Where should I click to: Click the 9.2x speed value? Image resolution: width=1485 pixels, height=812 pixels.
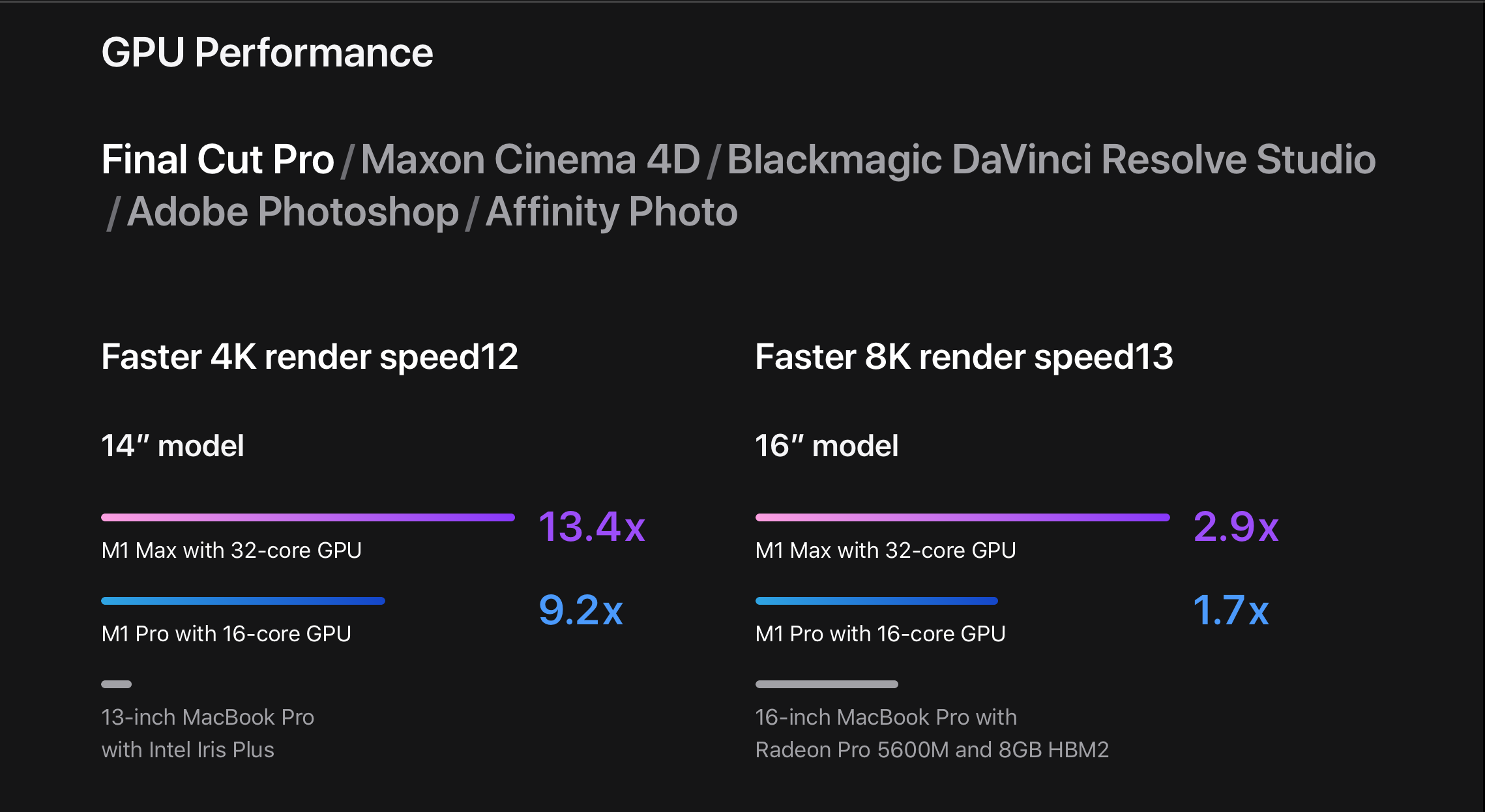click(x=581, y=610)
